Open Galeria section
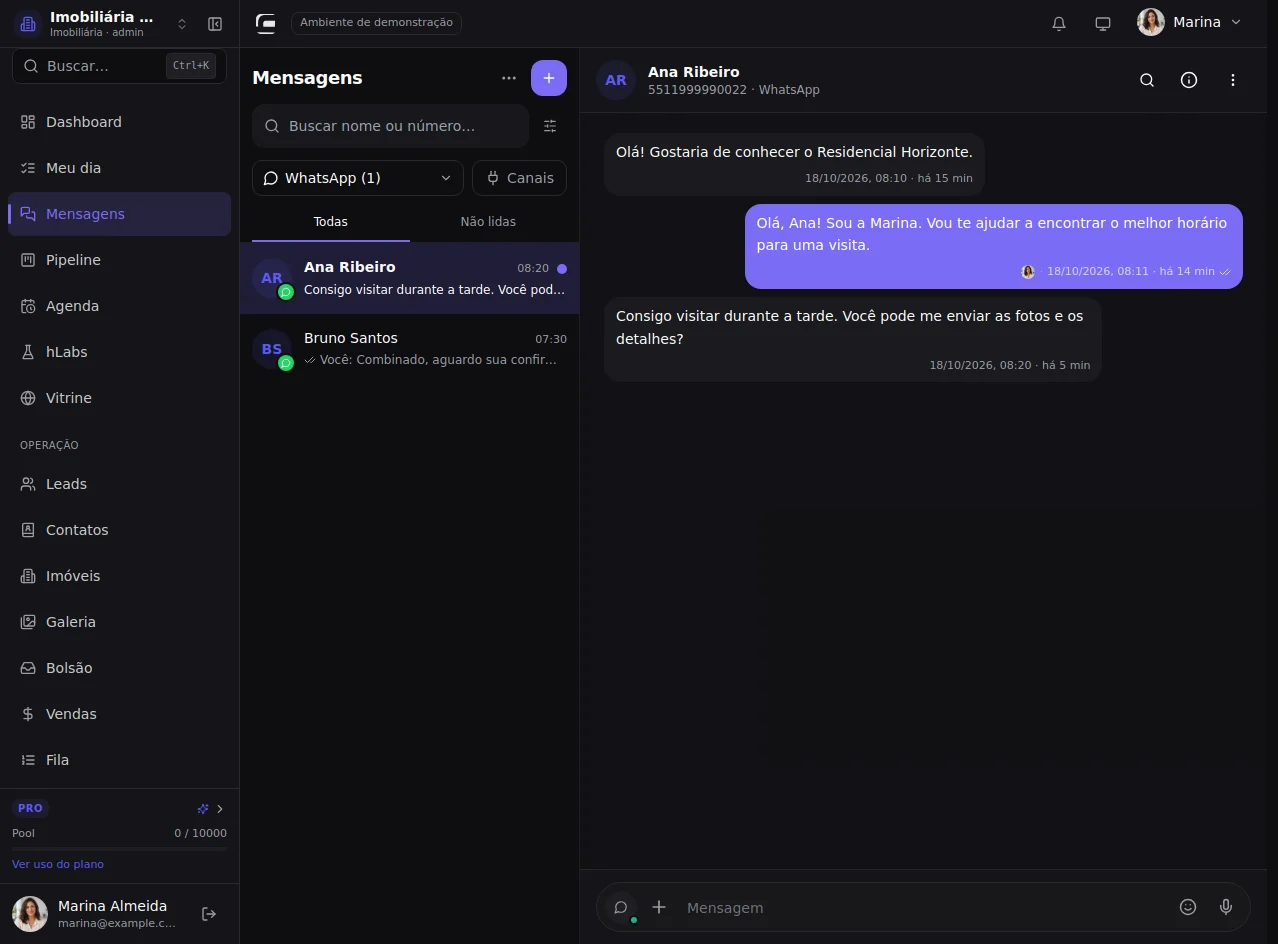The image size is (1278, 944). point(119,622)
